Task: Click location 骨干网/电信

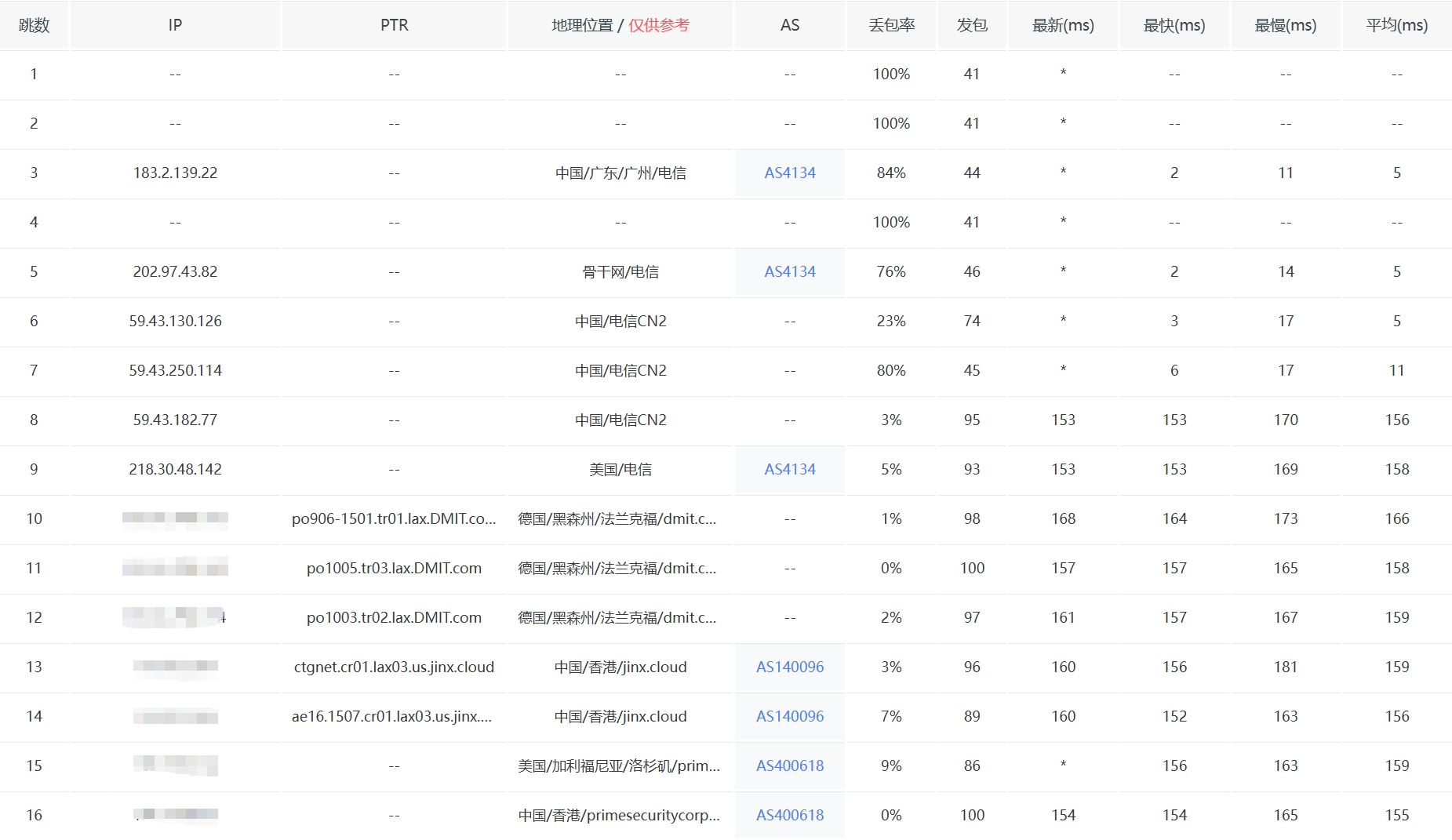Action: coord(620,271)
